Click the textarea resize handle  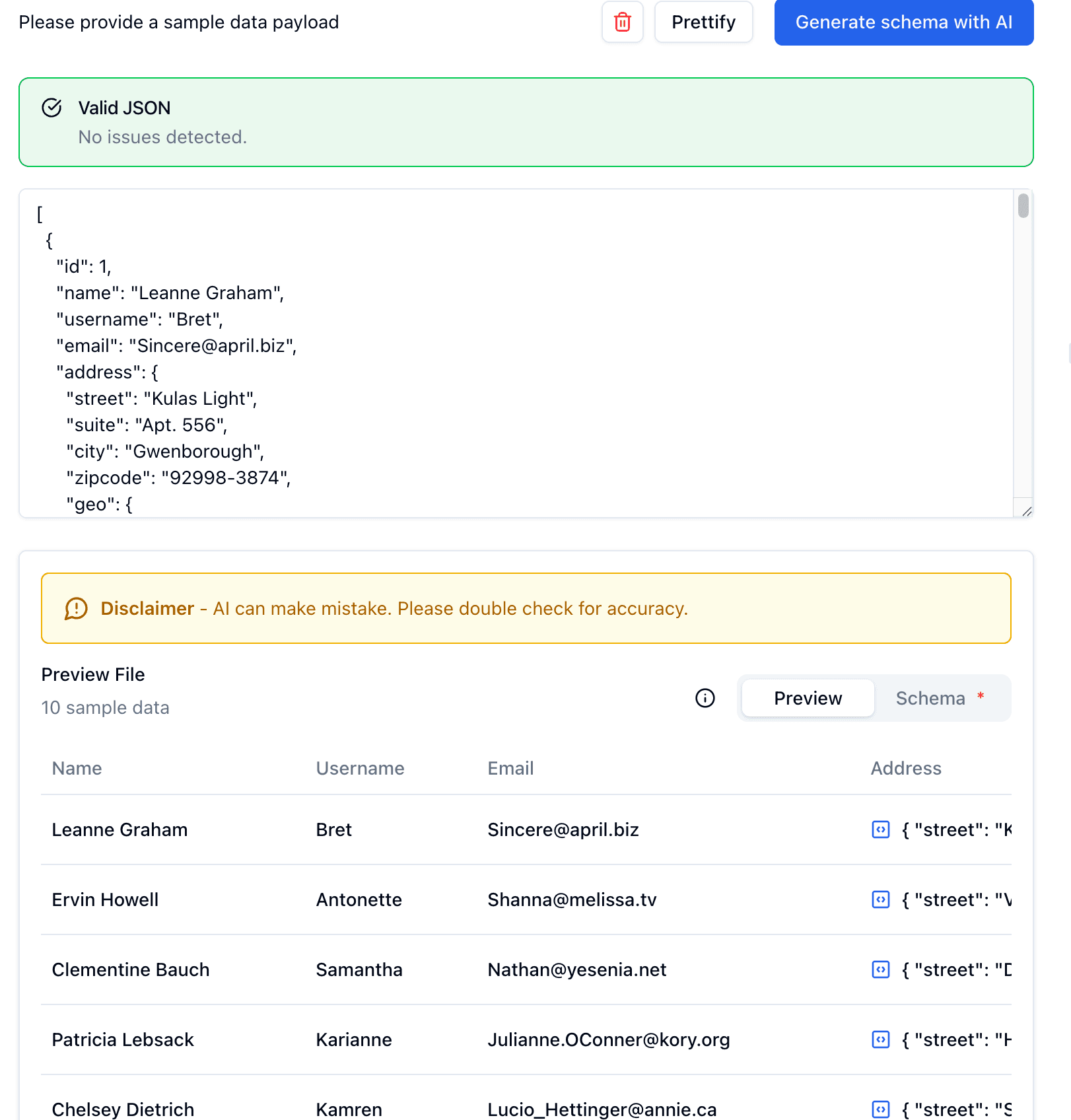click(1026, 511)
